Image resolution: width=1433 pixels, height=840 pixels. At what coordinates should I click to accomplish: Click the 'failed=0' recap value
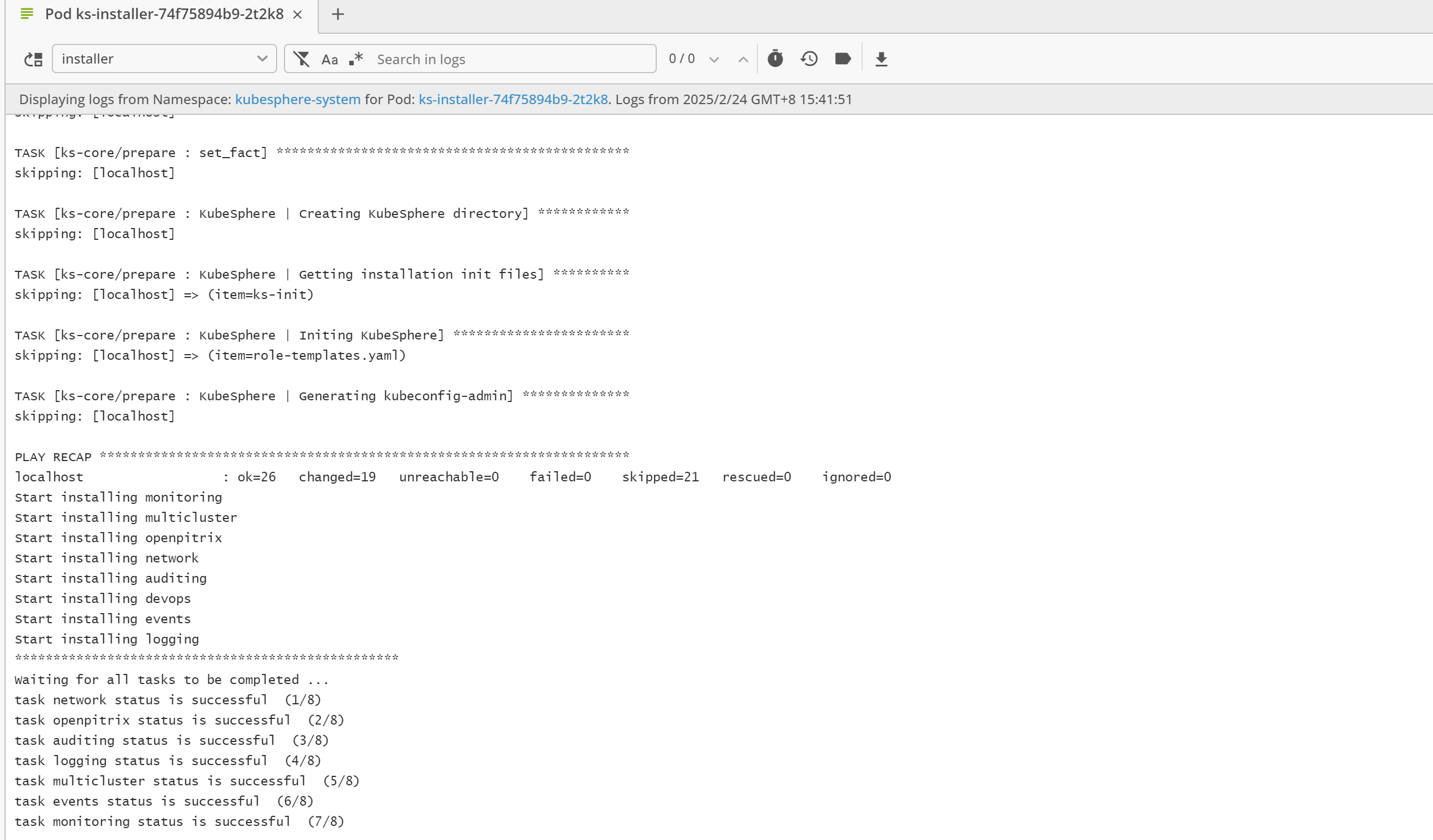click(560, 477)
